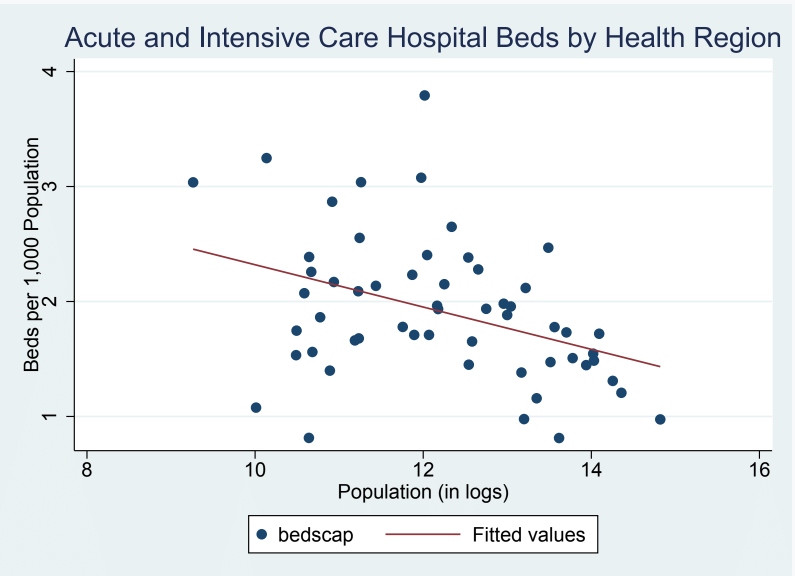Click the chart title about Hospital Beds
This screenshot has width=795, height=576.
point(422,38)
